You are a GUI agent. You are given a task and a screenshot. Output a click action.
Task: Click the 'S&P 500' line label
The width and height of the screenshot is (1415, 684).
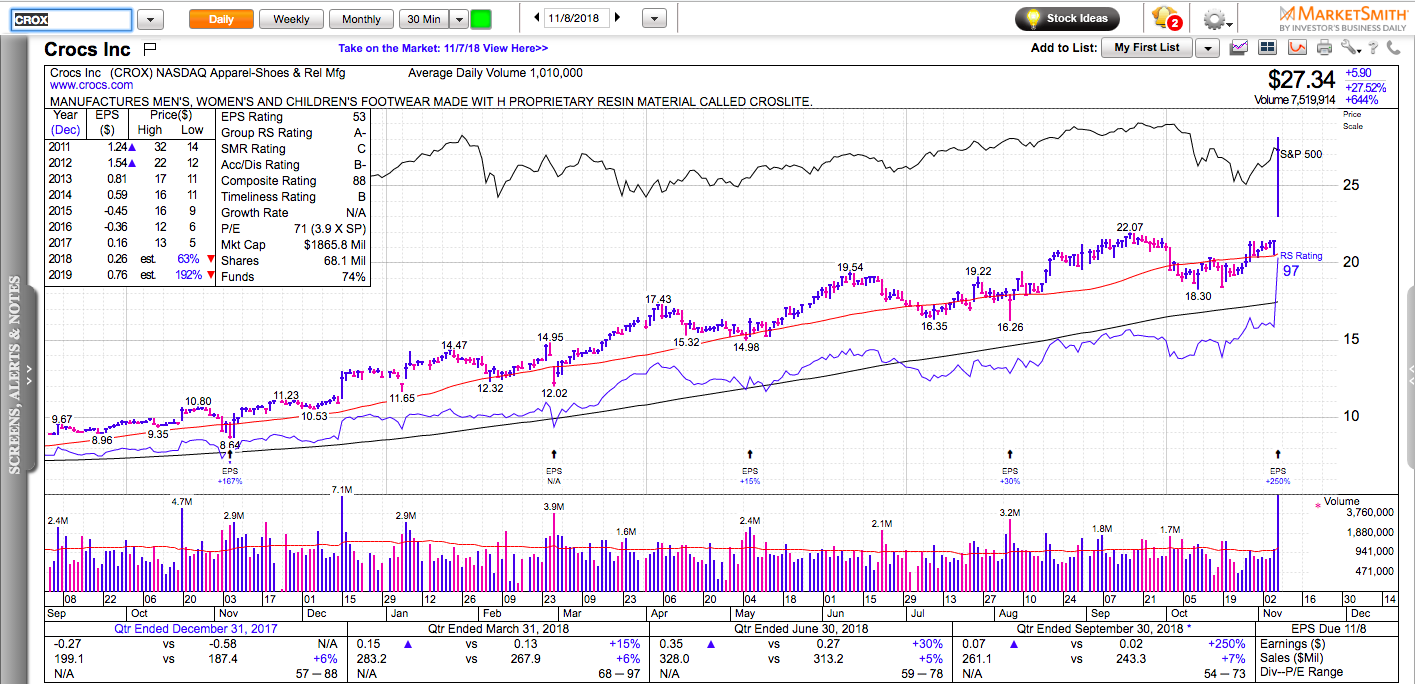pyautogui.click(x=1301, y=154)
